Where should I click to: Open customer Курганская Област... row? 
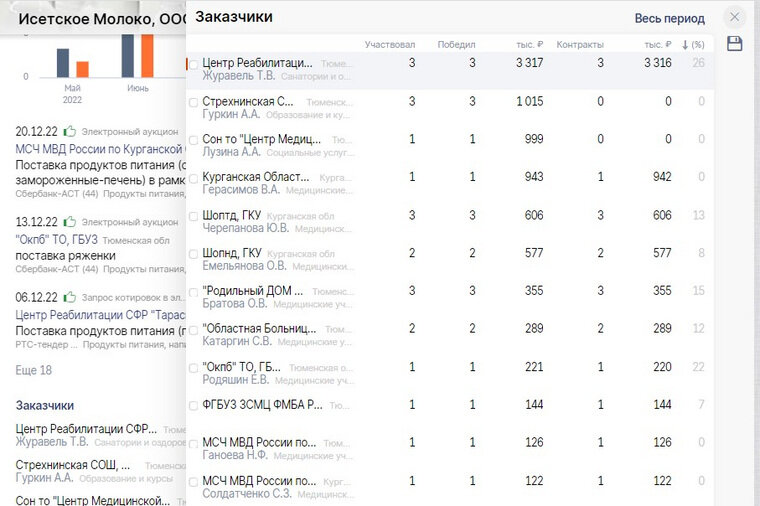[x=255, y=176]
